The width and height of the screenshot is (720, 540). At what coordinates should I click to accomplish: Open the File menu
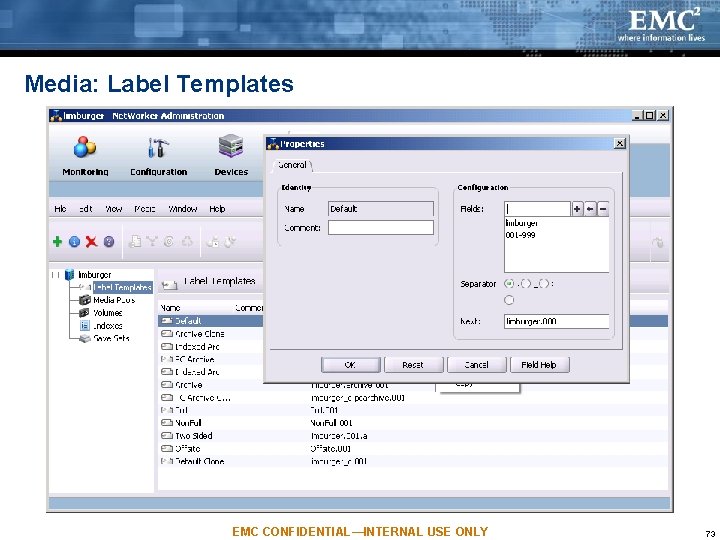tap(60, 209)
